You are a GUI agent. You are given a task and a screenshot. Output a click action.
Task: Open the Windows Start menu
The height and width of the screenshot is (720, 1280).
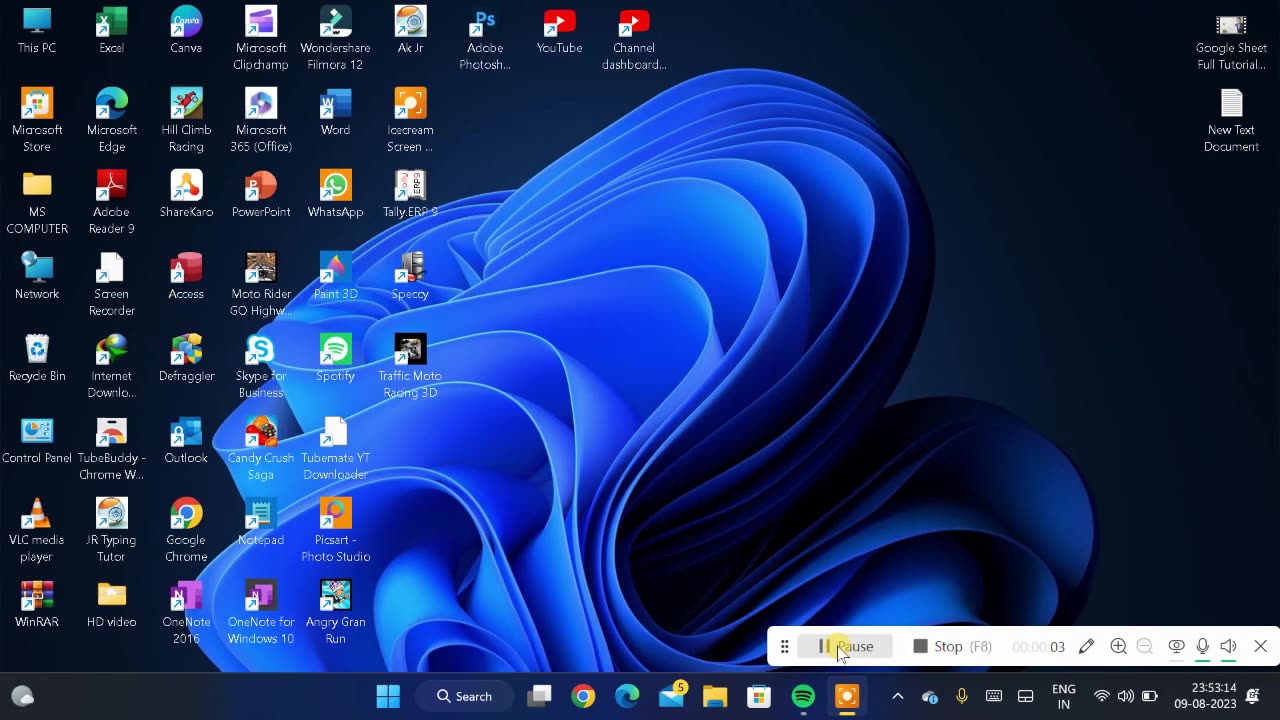tap(388, 696)
